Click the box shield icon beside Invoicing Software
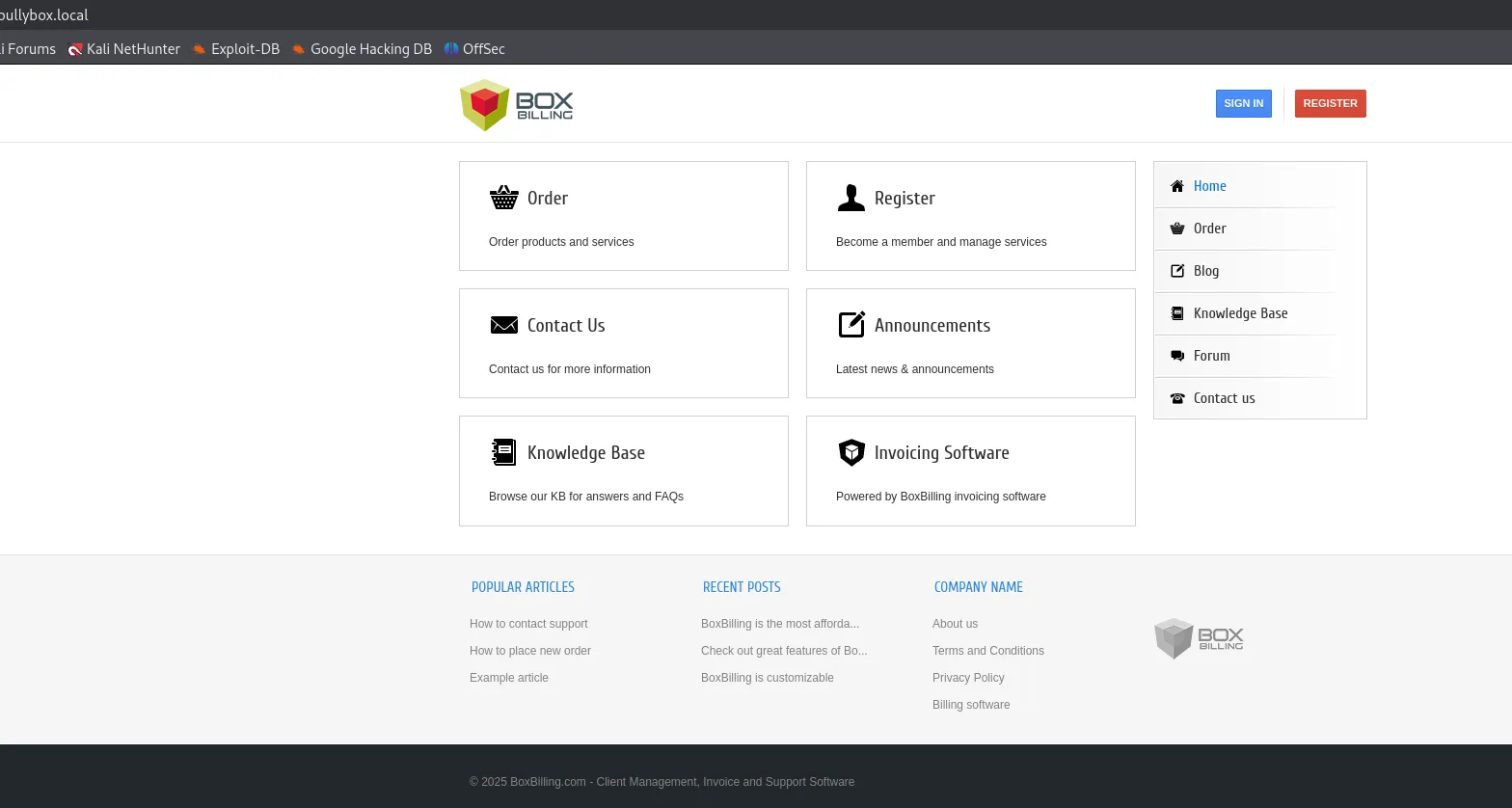Image resolution: width=1512 pixels, height=808 pixels. [x=850, y=452]
